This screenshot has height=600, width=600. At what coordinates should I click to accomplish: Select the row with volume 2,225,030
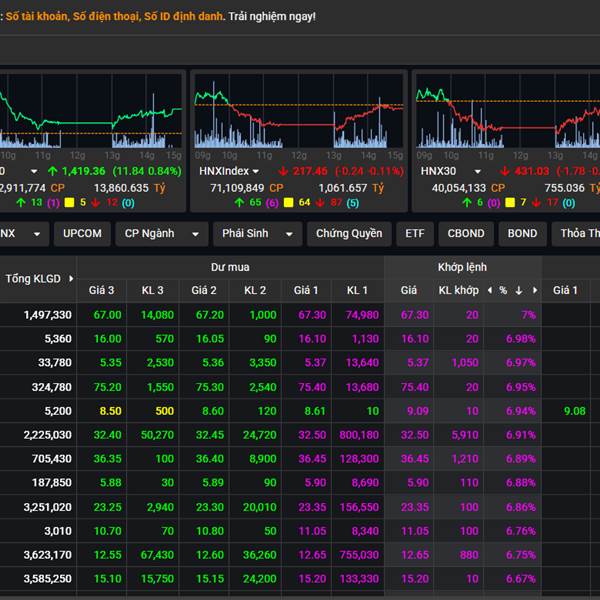pos(49,435)
